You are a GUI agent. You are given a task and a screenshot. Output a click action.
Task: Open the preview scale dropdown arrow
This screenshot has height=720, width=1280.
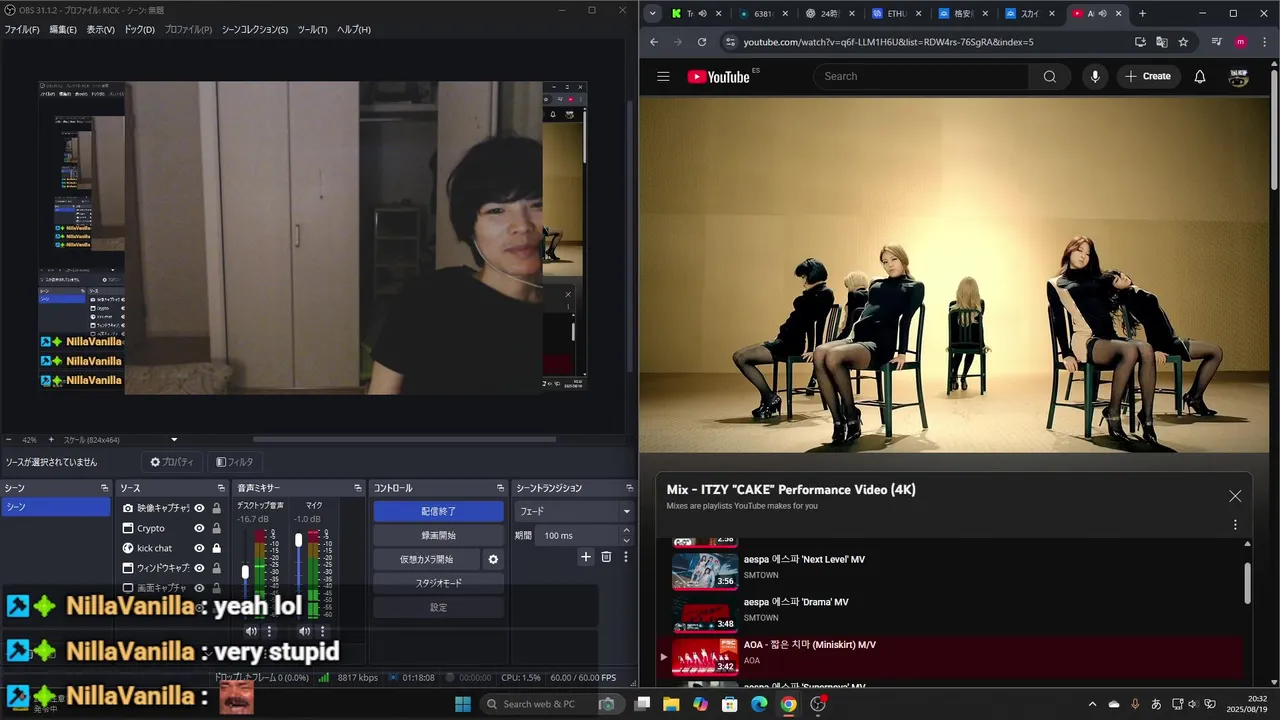174,439
